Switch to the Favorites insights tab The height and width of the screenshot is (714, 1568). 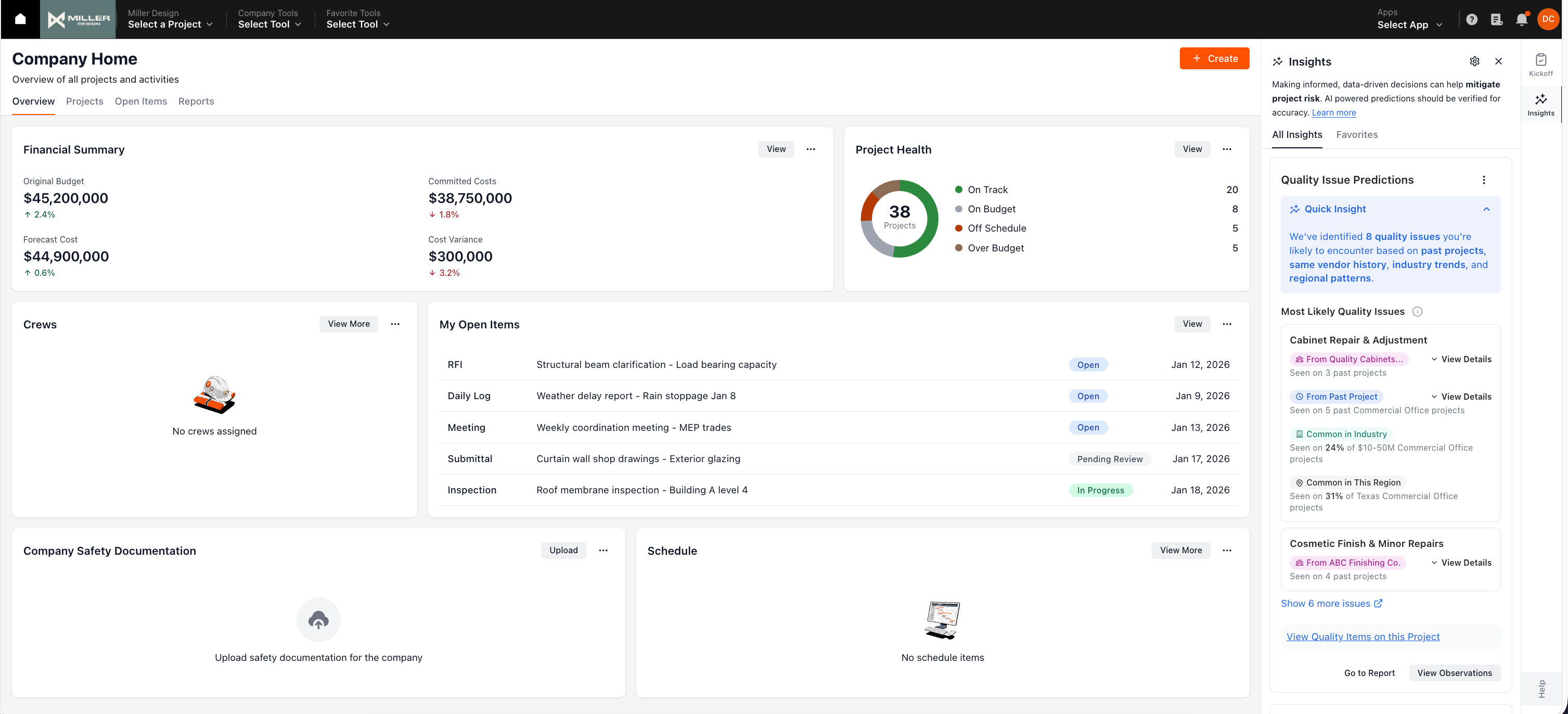(1356, 134)
